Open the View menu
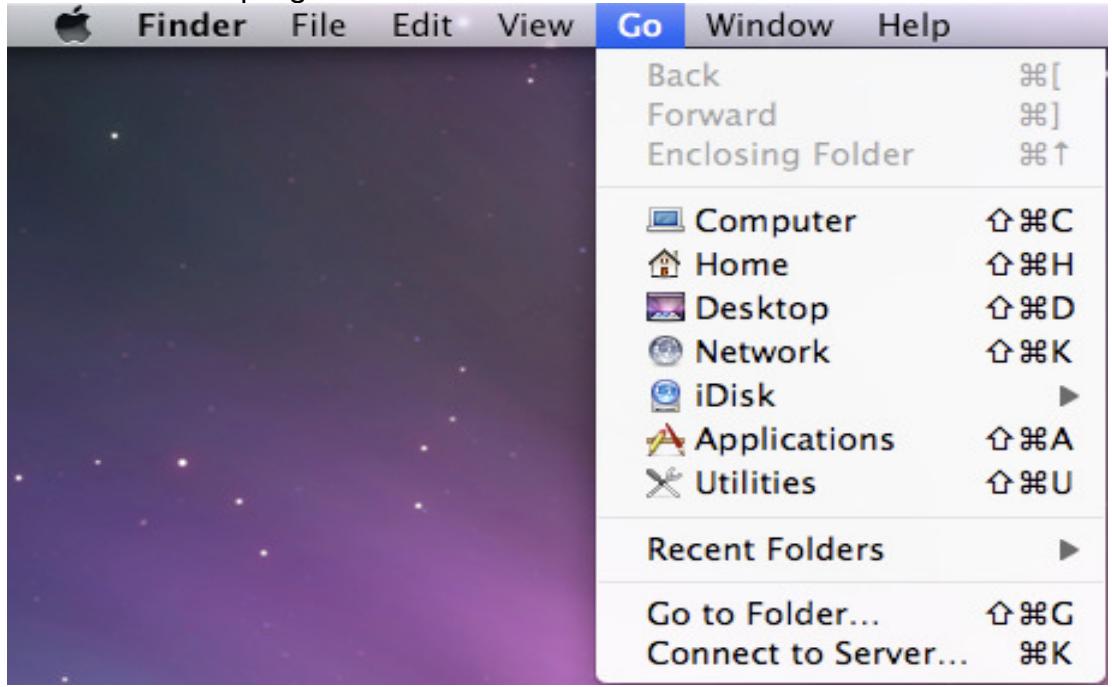This screenshot has height=687, width=1112. (535, 26)
